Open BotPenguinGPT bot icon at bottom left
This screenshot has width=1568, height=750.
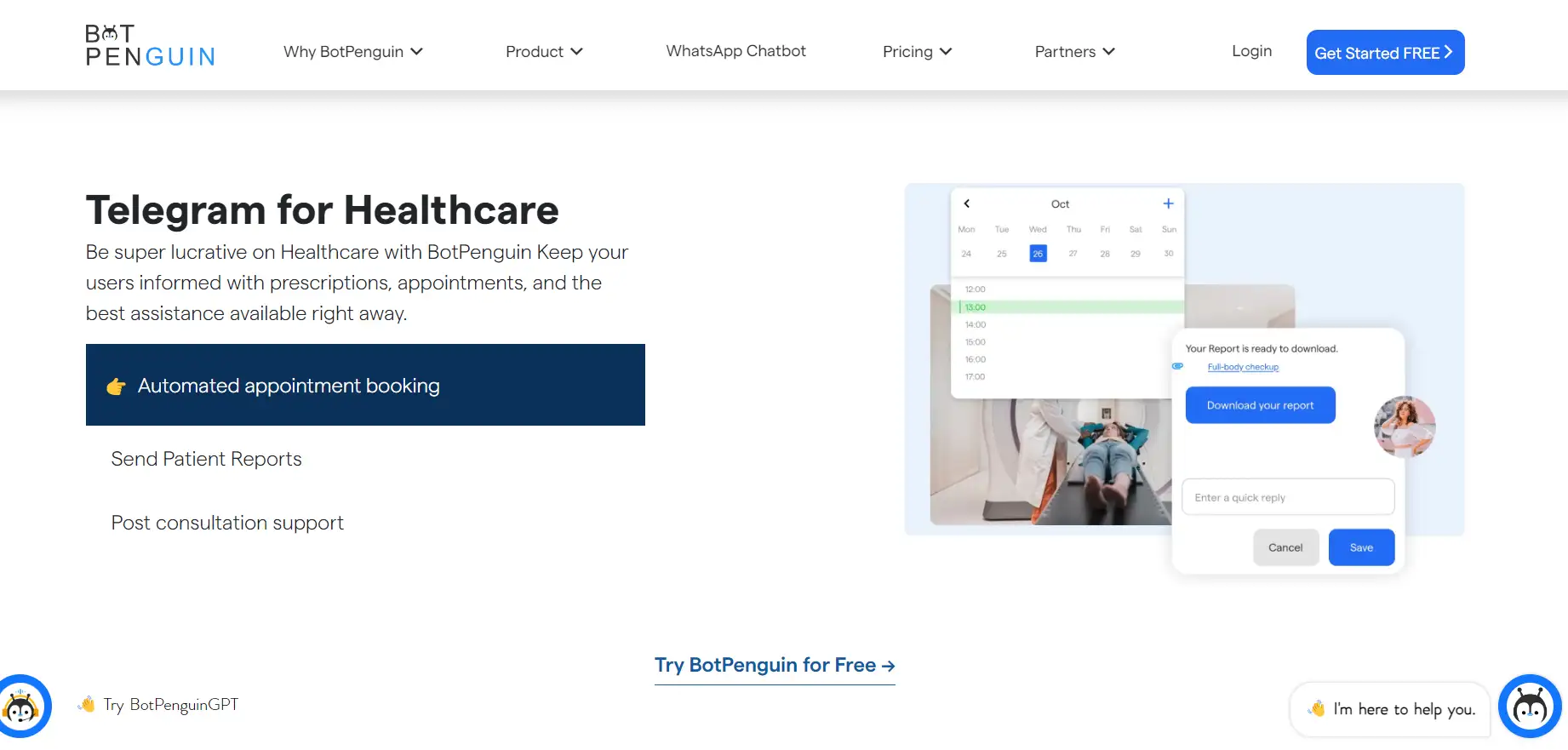(22, 706)
